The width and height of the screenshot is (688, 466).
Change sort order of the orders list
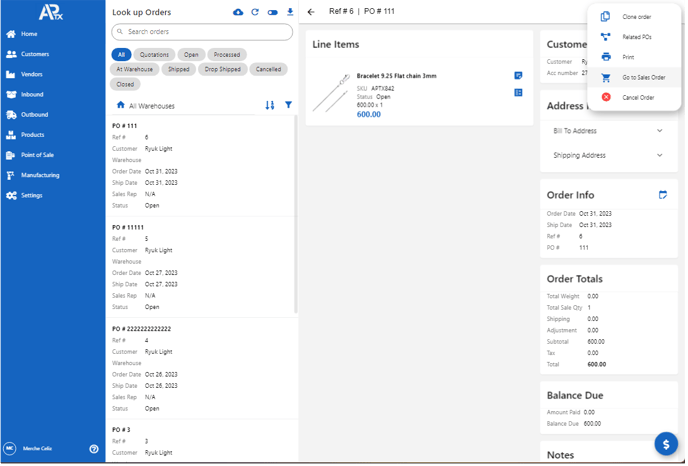(x=269, y=105)
